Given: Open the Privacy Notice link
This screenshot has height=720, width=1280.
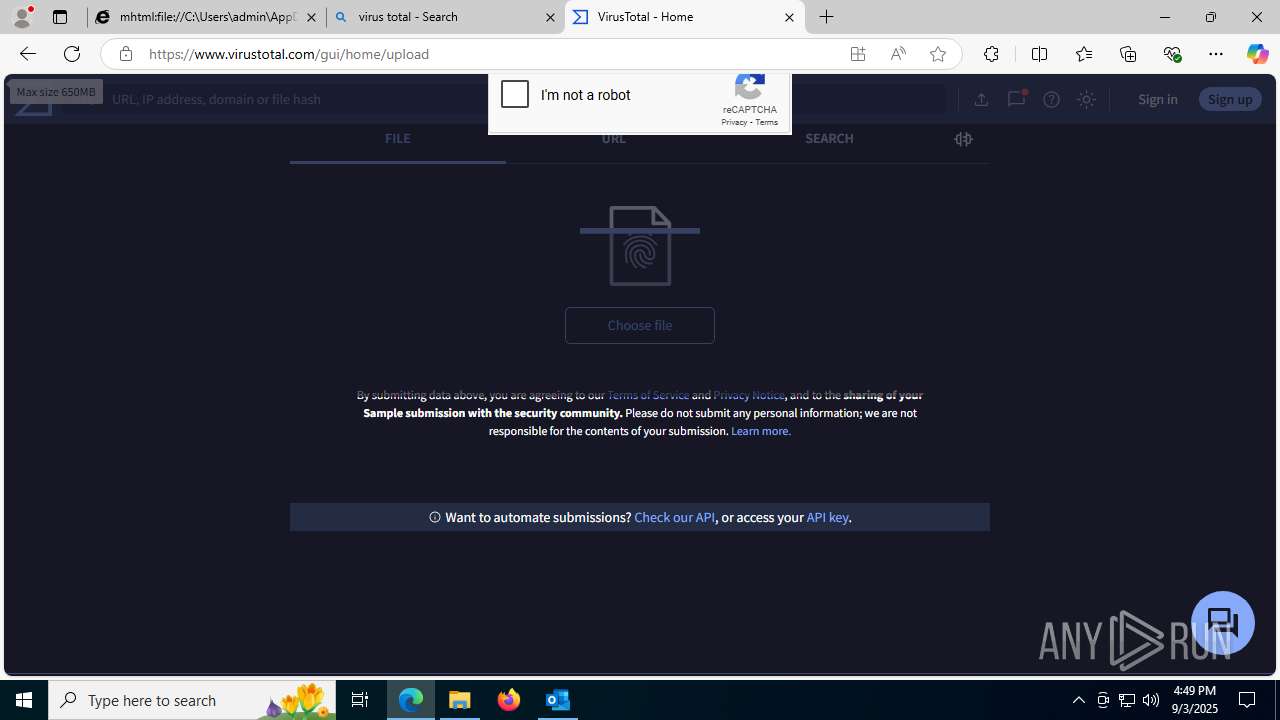Looking at the screenshot, I should click(749, 395).
